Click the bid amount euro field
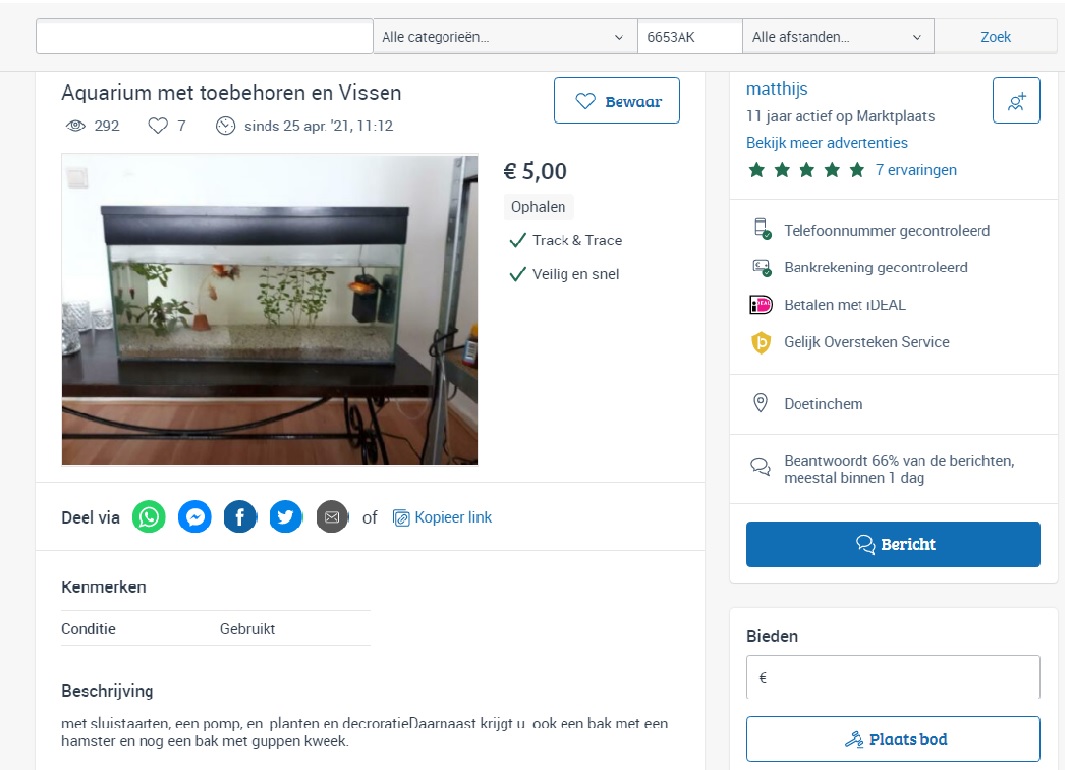 click(x=893, y=677)
